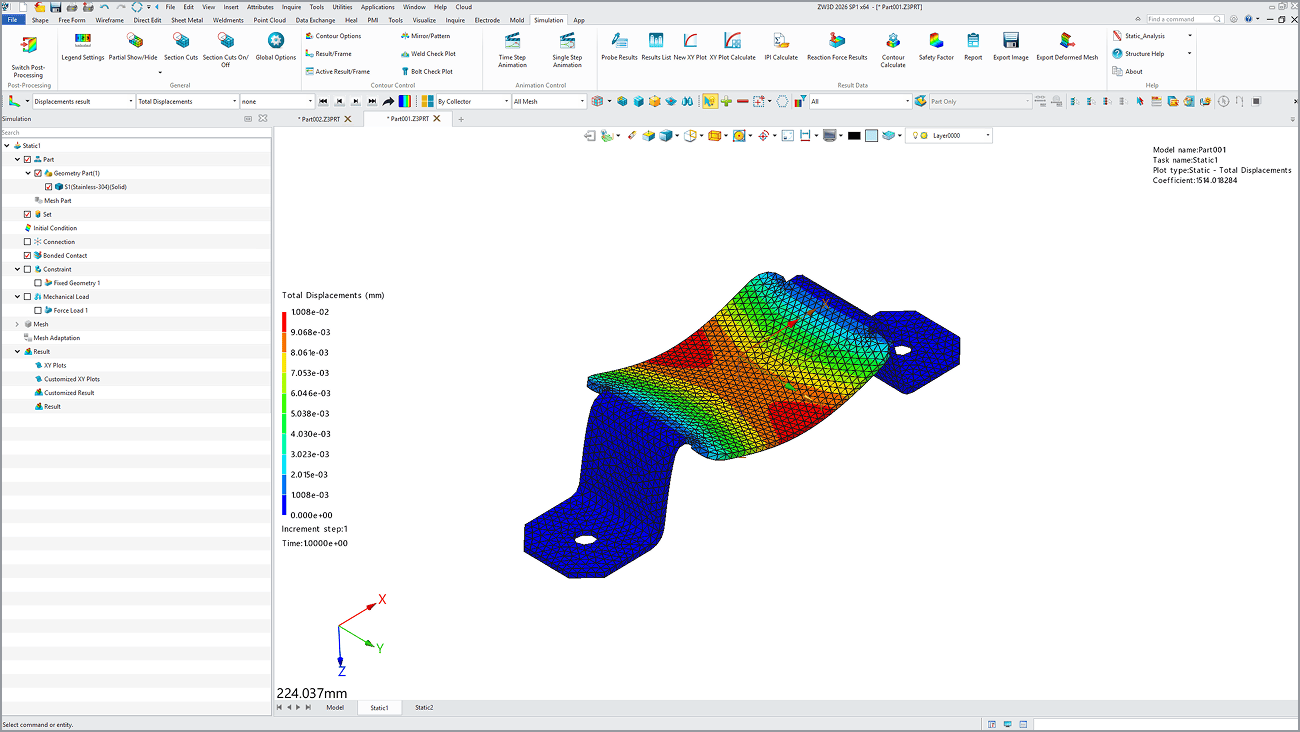The width and height of the screenshot is (1300, 732).
Task: Click the Export Deformed Mesh icon
Action: coord(1066,42)
